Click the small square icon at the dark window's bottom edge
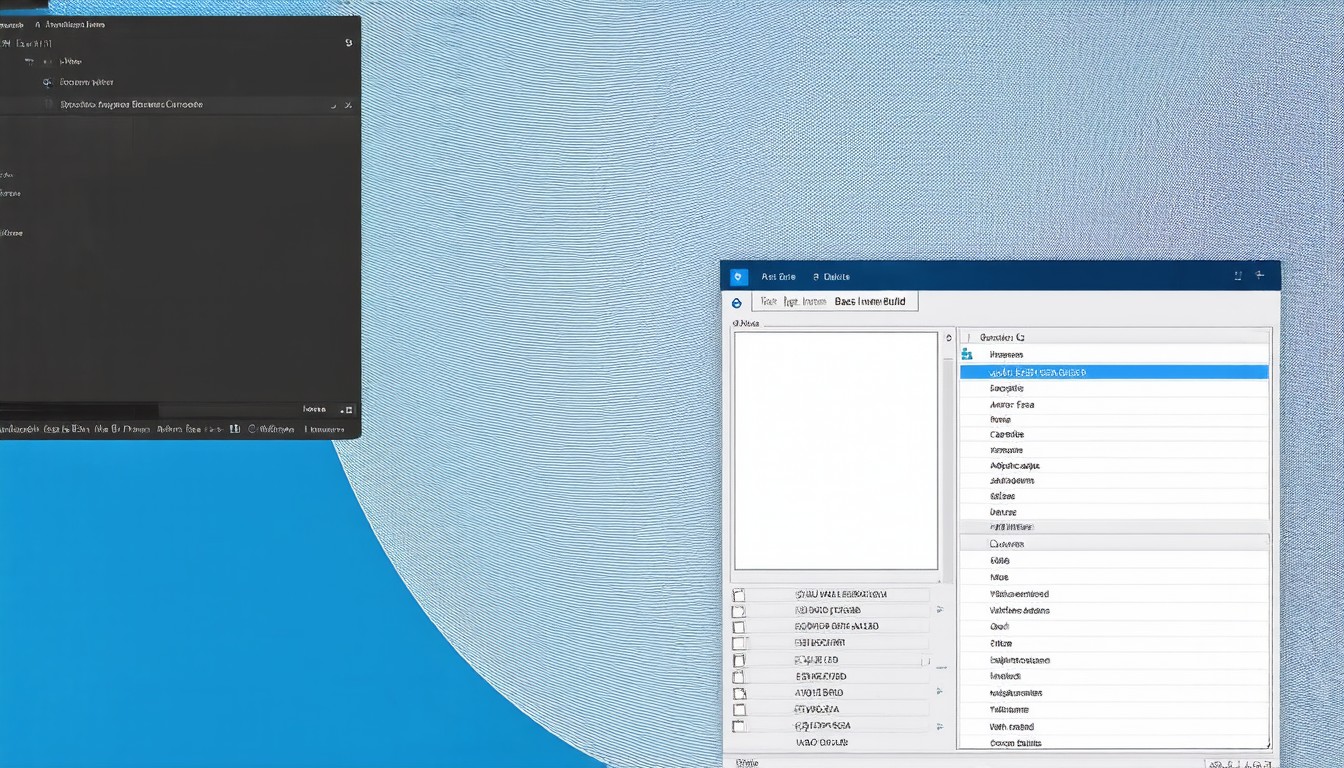Viewport: 1344px width, 768px height. click(347, 410)
